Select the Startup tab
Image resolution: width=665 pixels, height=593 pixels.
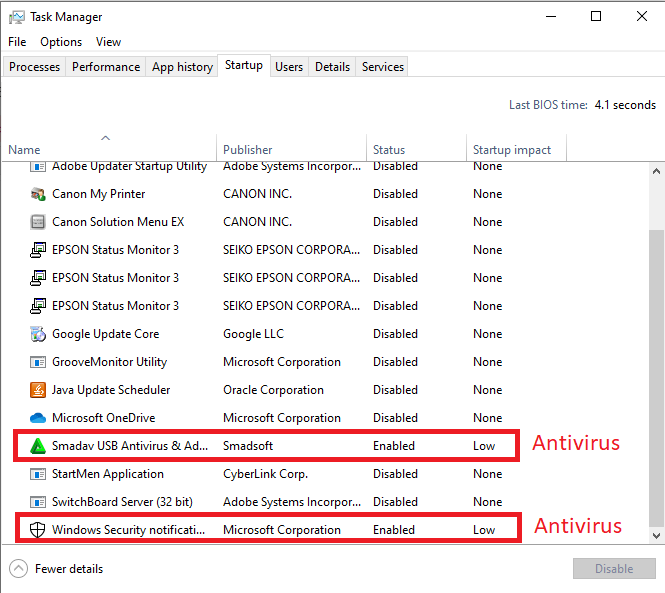click(x=244, y=65)
